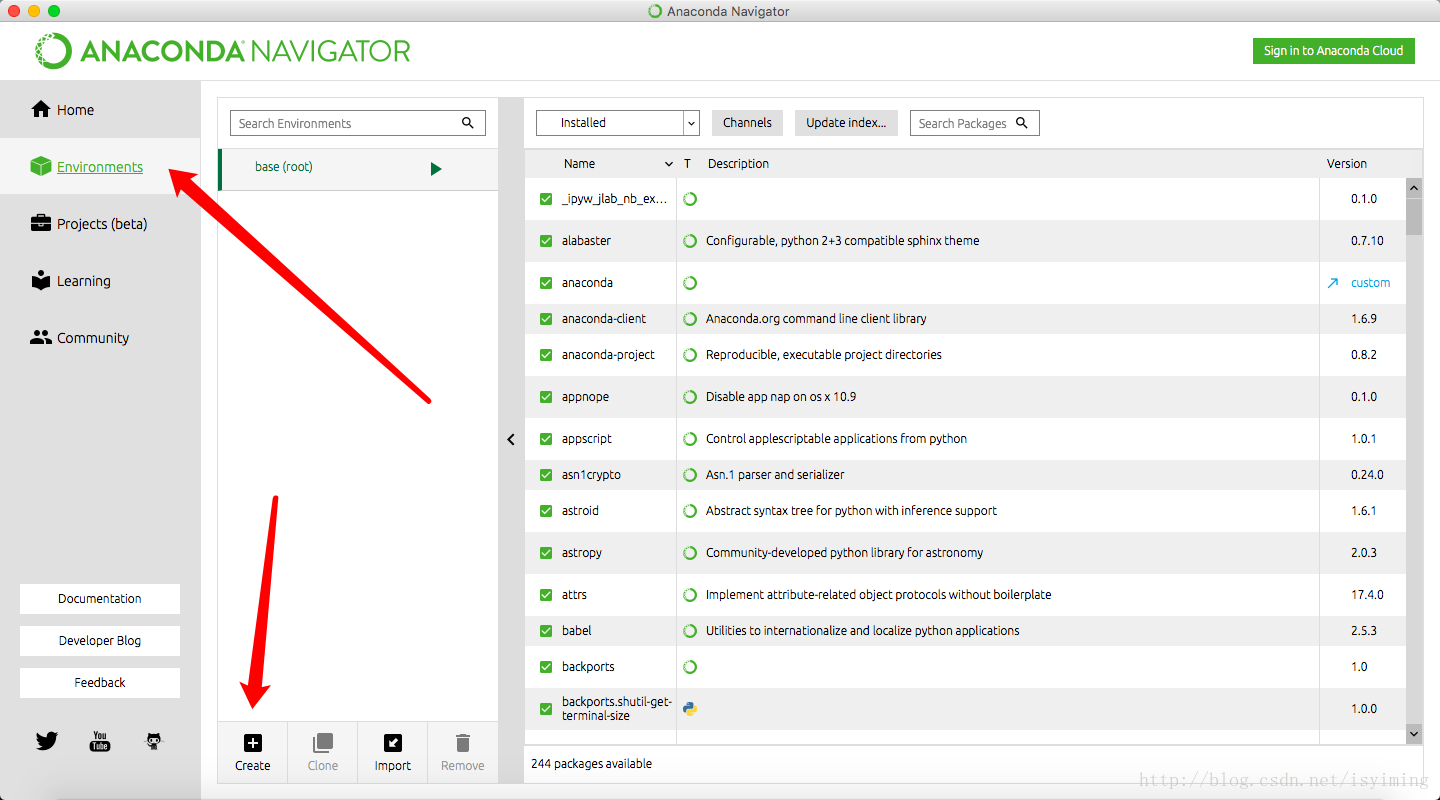Open Projects (beta) section
1440x800 pixels.
coord(100,224)
